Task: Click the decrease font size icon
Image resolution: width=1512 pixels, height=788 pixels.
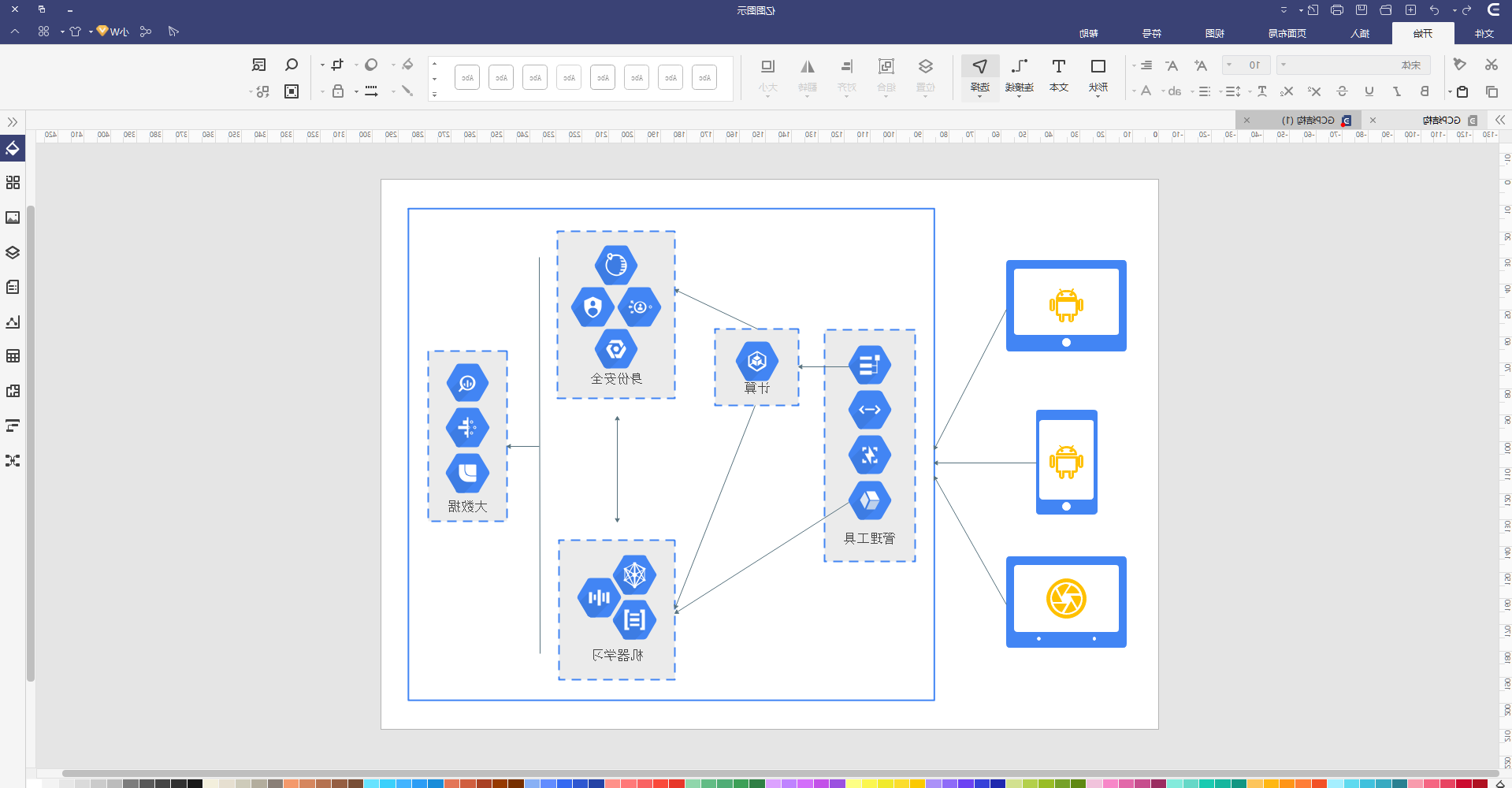Action: [1172, 65]
